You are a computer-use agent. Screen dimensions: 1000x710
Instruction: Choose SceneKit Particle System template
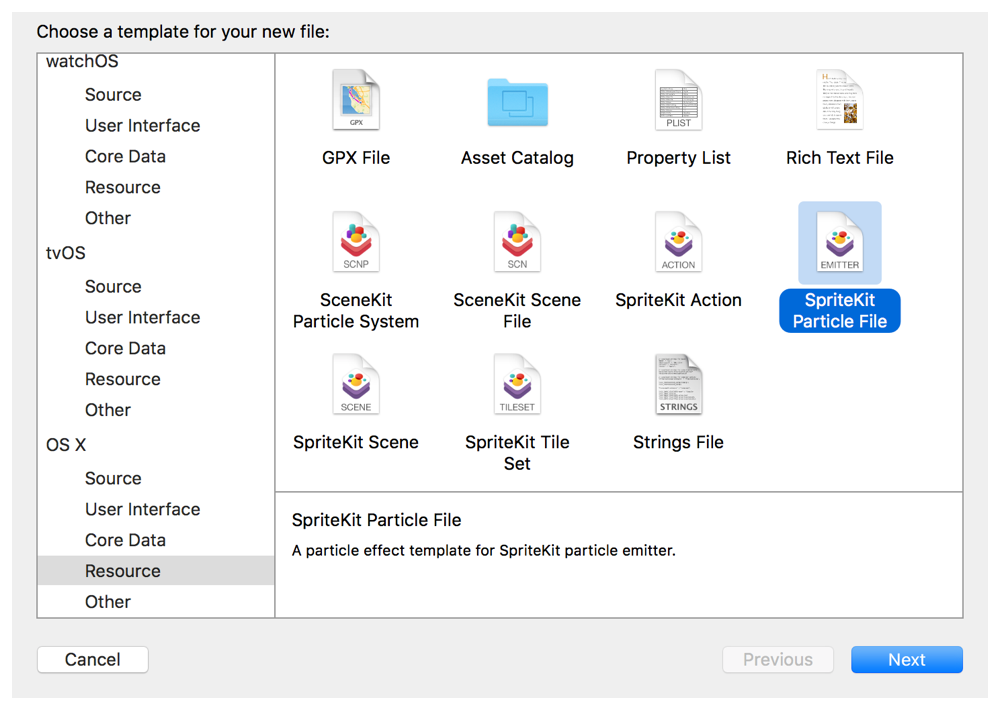(356, 243)
